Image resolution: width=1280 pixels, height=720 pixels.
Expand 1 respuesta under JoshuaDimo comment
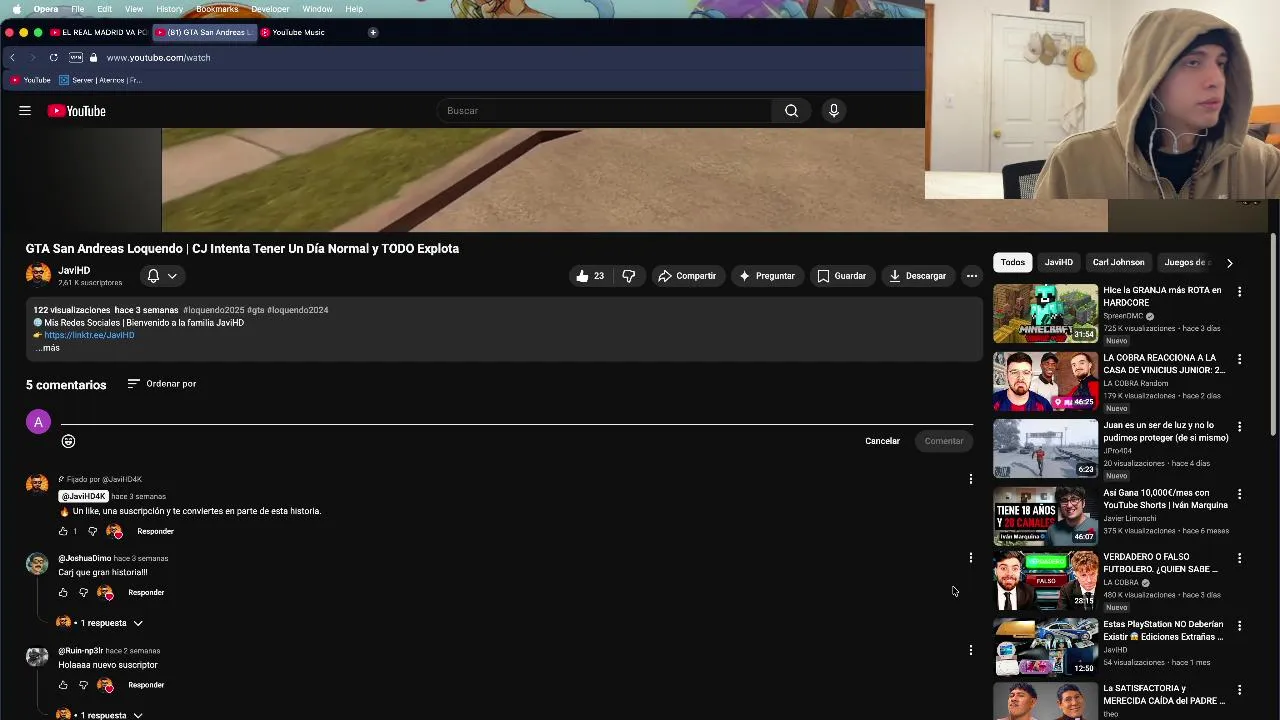100,623
